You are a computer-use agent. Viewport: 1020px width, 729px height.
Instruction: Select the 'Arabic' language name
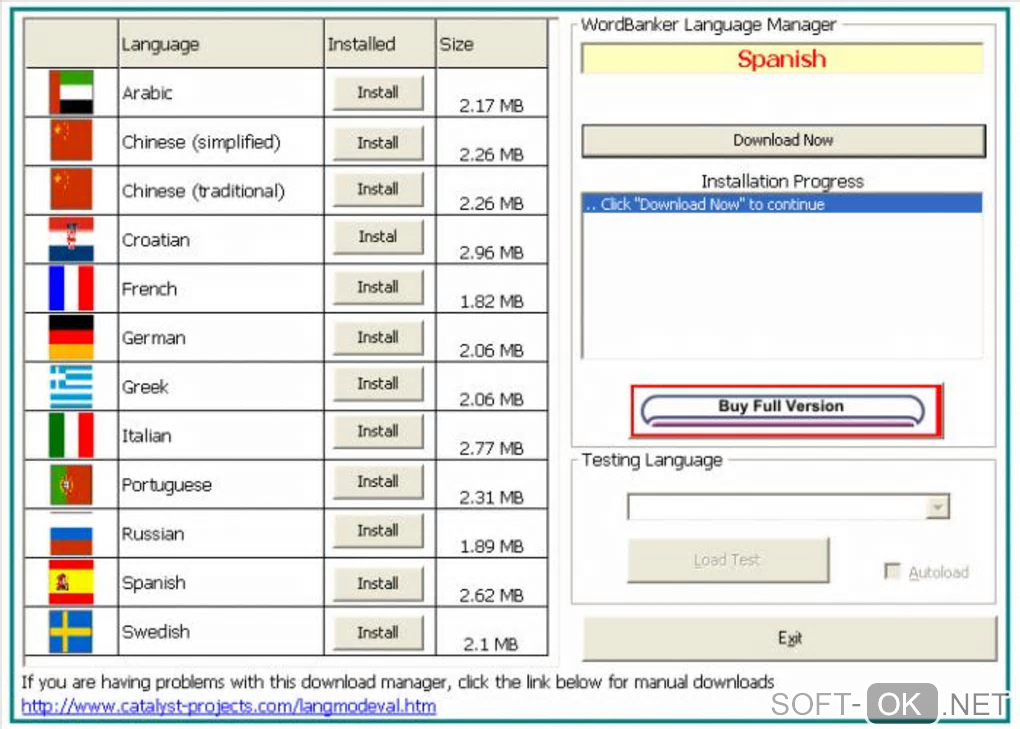tap(148, 93)
